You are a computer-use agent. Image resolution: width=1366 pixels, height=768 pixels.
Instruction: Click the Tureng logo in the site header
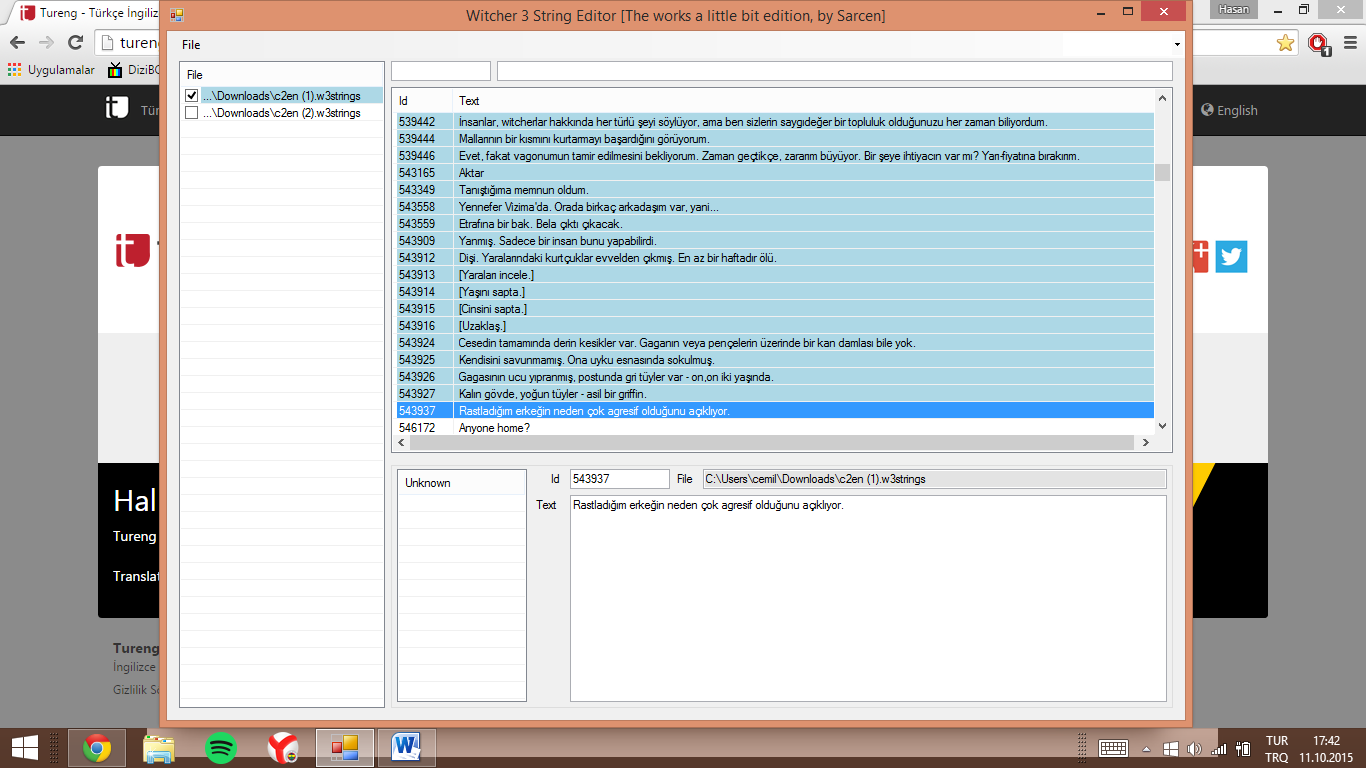[118, 108]
